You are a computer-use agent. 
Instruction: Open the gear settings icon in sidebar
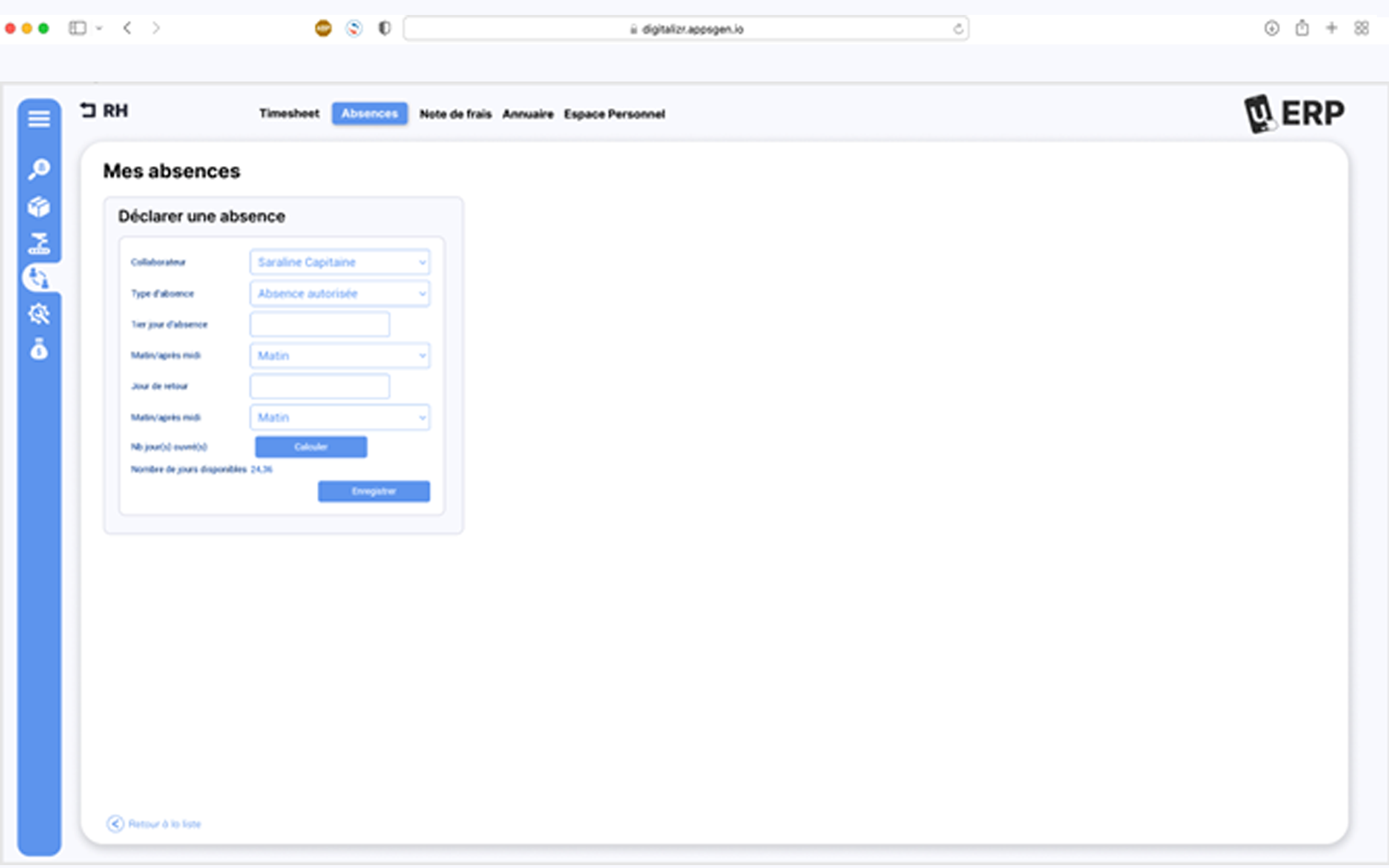pos(39,314)
